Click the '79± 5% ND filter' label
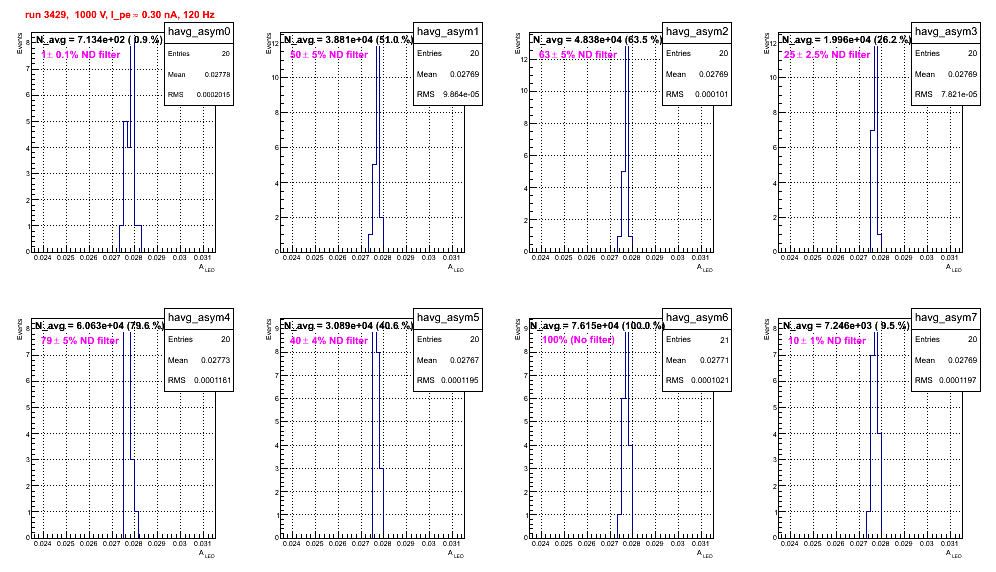The image size is (996, 572). (80, 341)
